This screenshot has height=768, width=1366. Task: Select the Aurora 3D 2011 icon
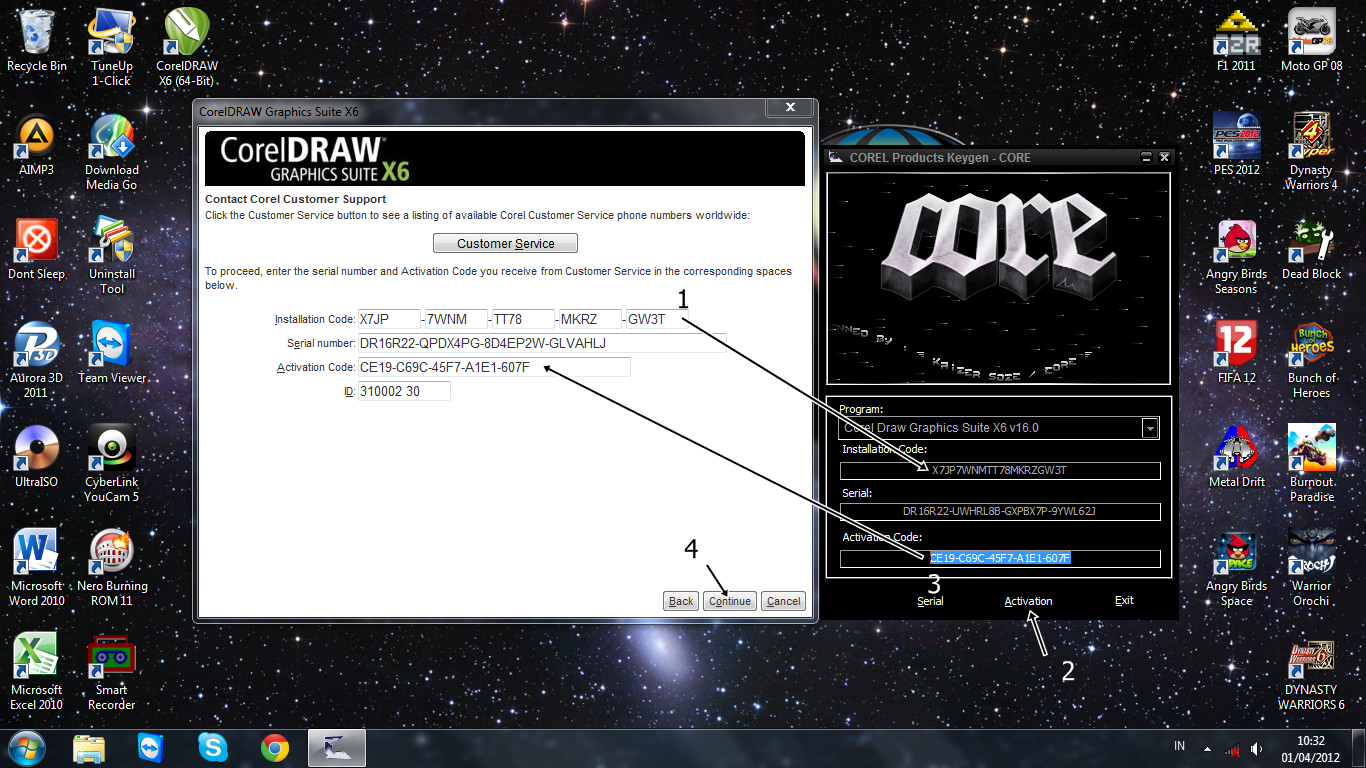coord(37,359)
